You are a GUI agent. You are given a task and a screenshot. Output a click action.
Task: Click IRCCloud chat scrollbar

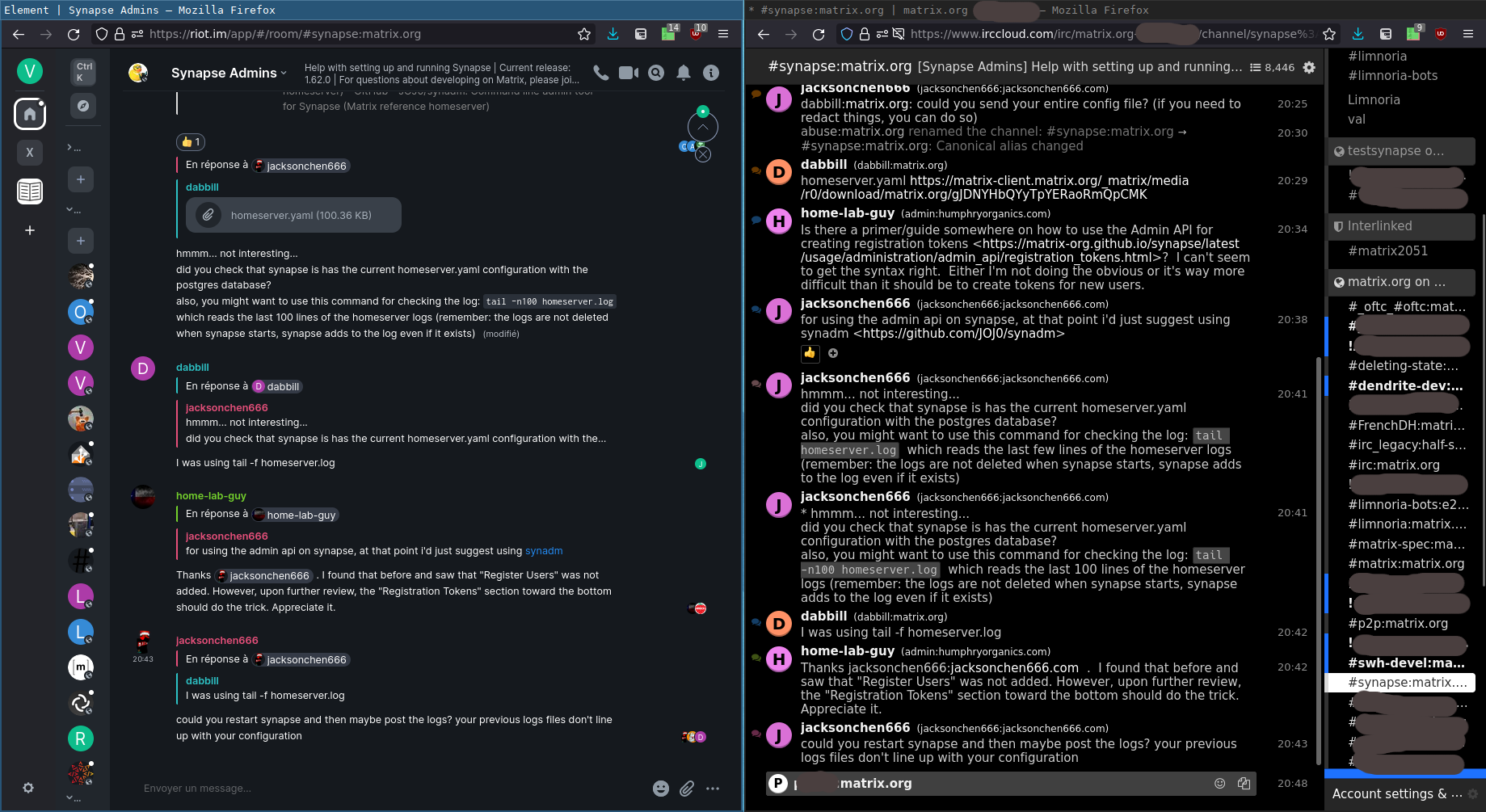1319,562
